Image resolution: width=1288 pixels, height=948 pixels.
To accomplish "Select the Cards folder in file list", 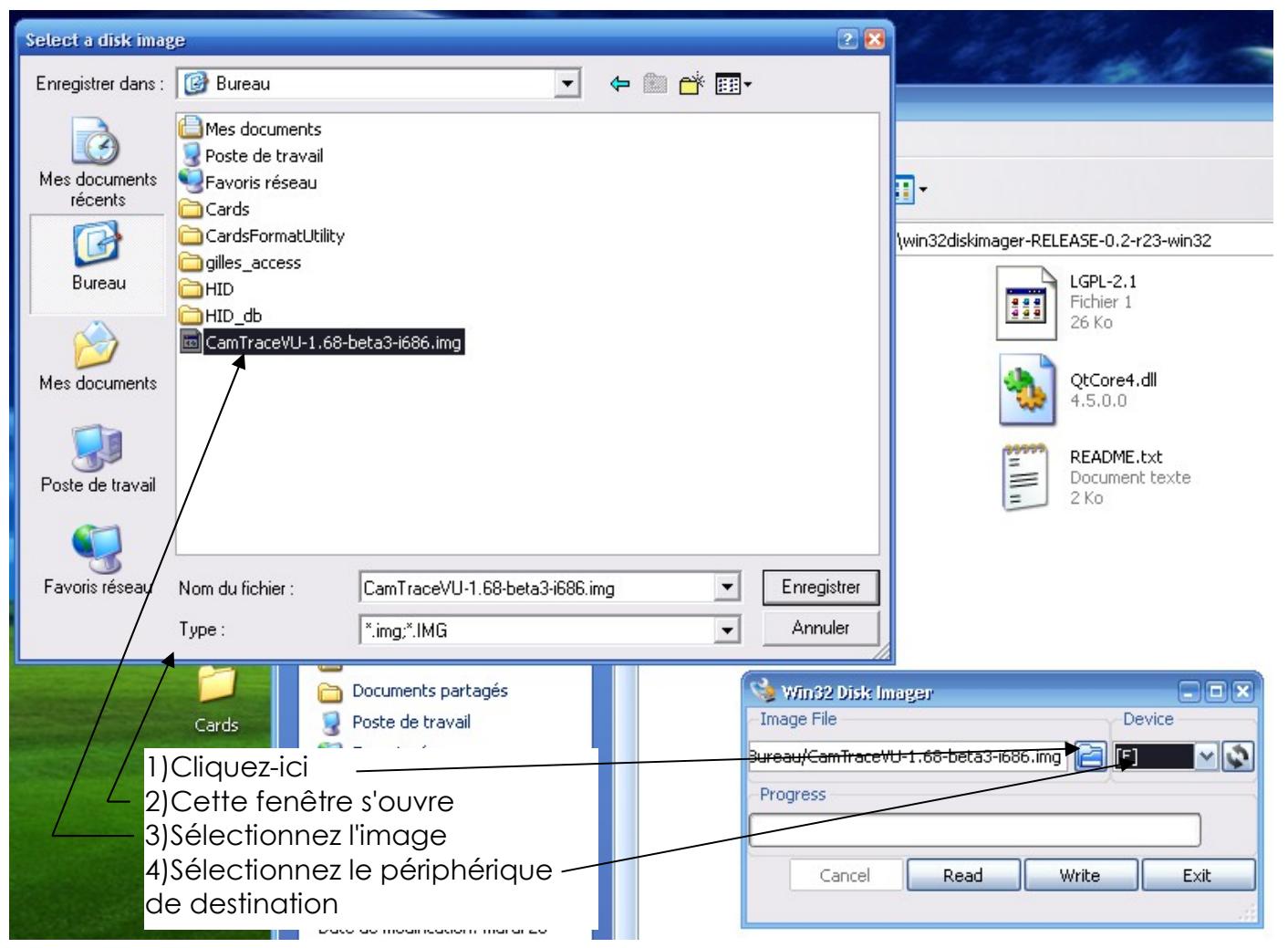I will pyautogui.click(x=215, y=209).
